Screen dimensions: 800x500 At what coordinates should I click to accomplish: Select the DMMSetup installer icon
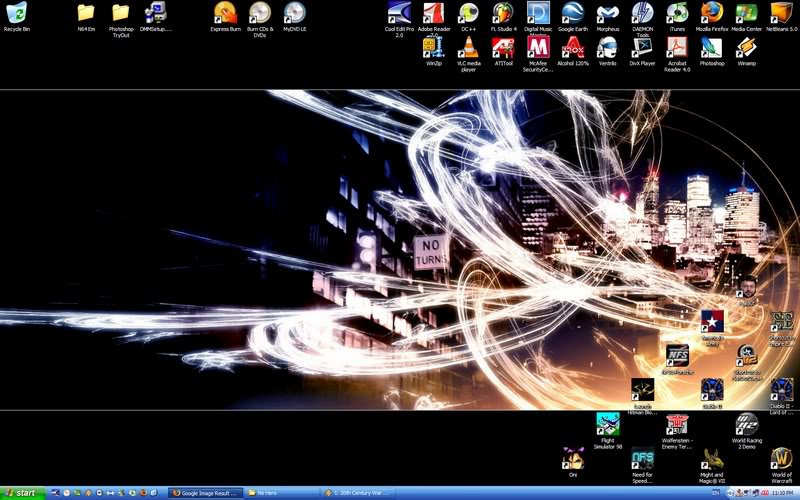pos(156,17)
